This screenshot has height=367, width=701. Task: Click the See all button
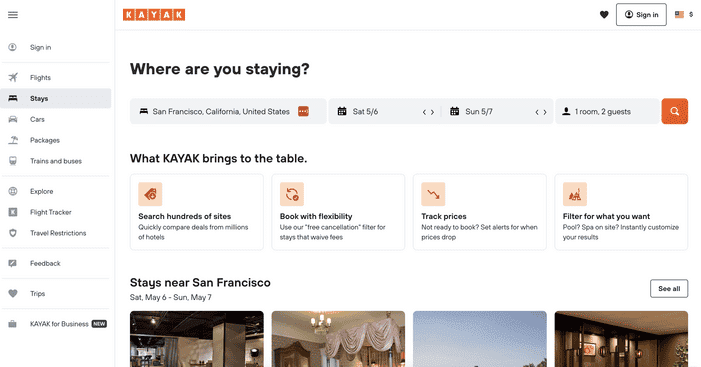pos(669,289)
